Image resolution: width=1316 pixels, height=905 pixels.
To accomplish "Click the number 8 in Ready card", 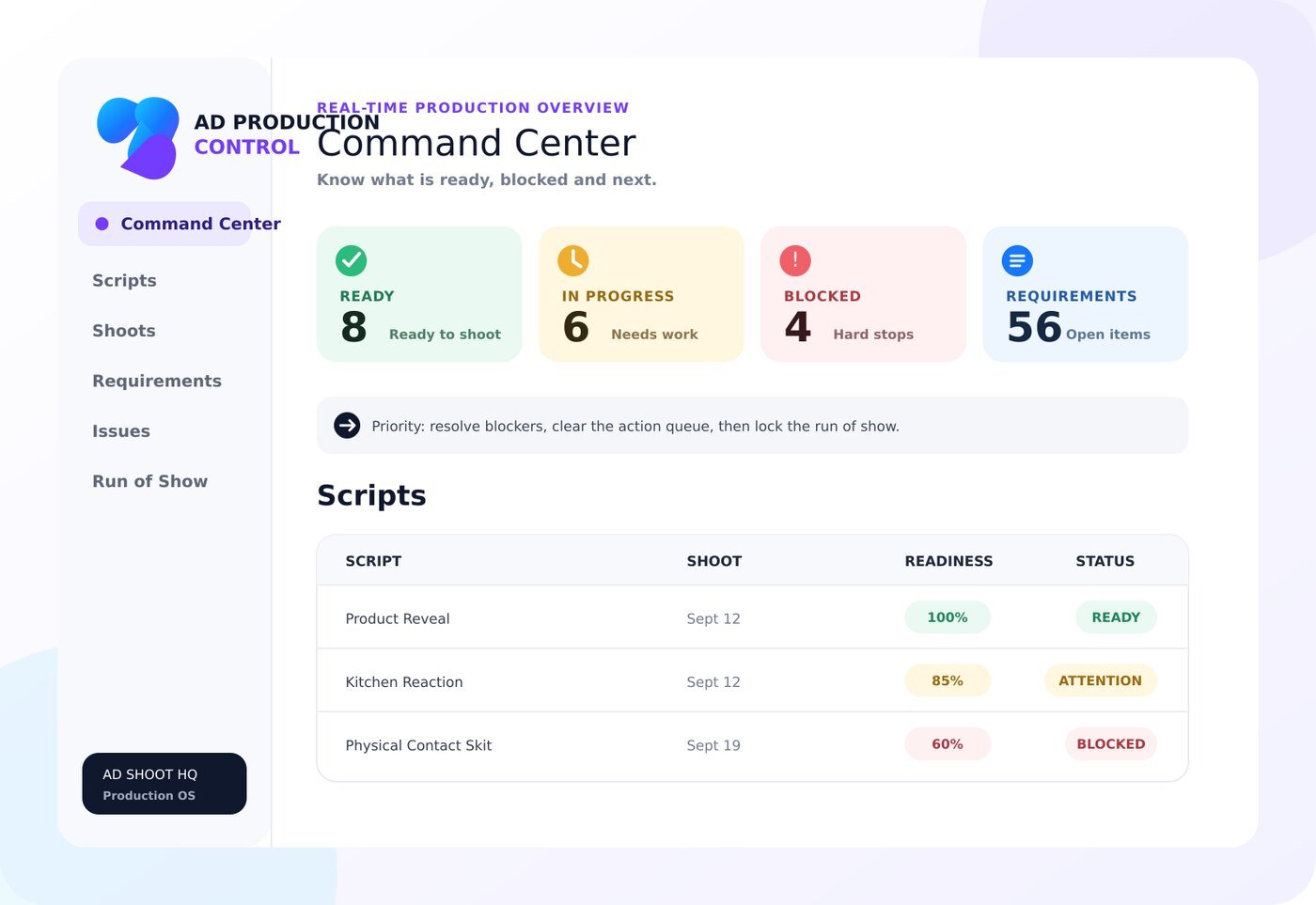I will click(353, 327).
